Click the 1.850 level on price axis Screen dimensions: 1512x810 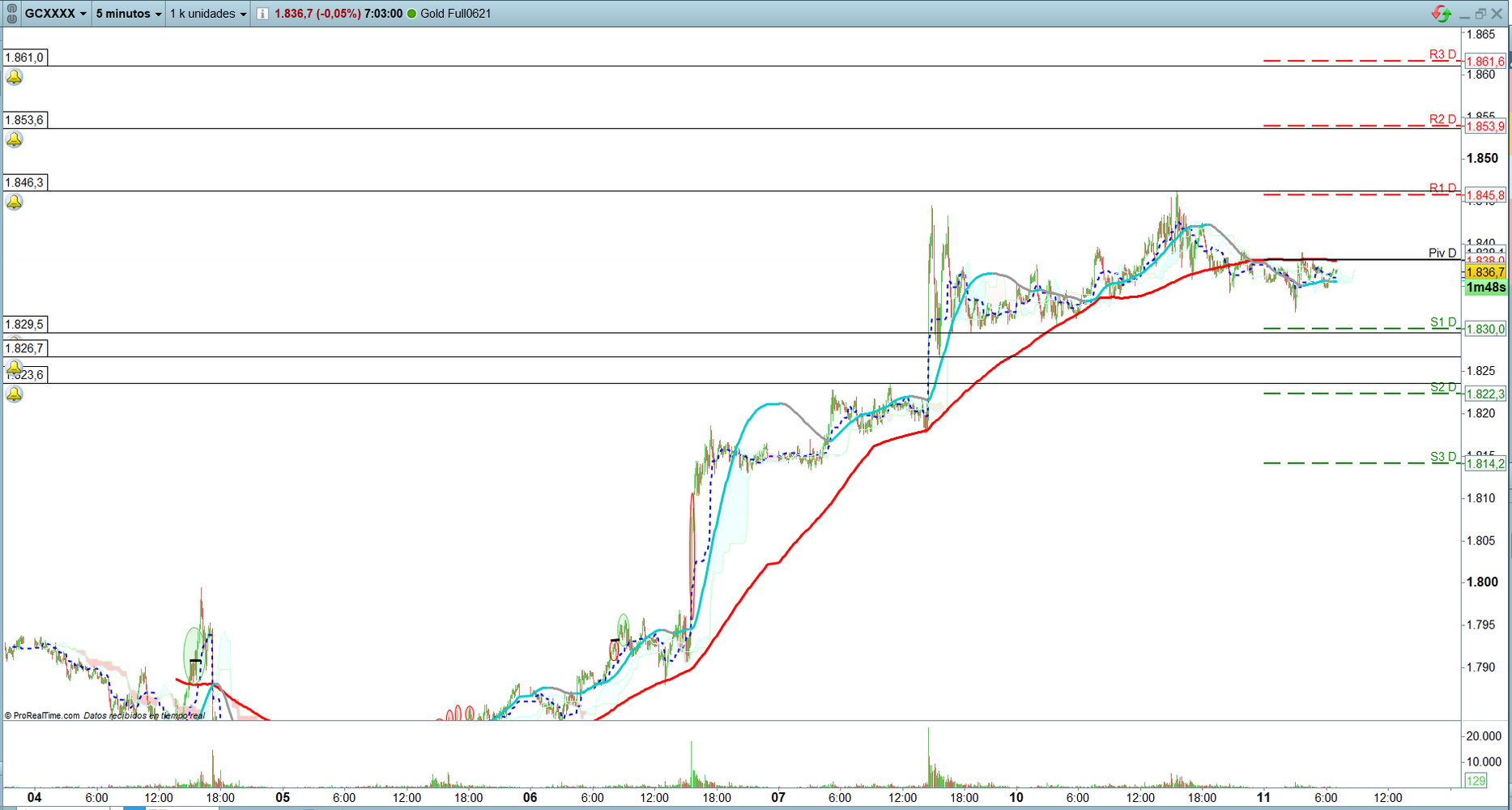[x=1482, y=158]
